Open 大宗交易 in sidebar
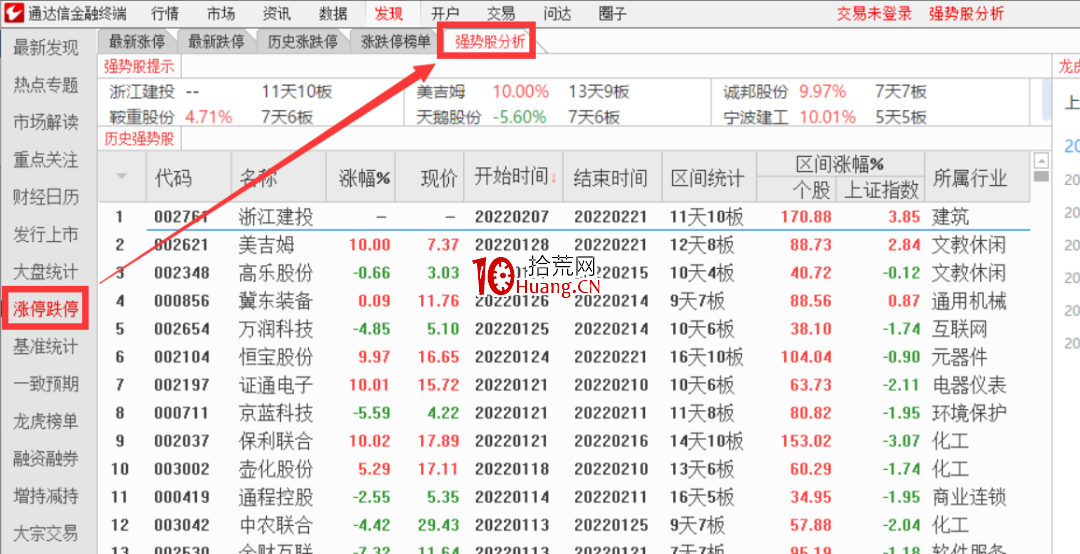The width and height of the screenshot is (1080, 554). [46, 533]
